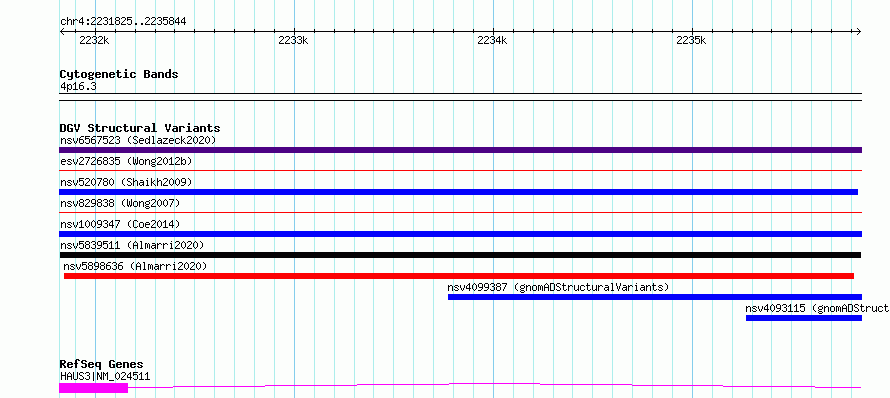The width and height of the screenshot is (890, 398).
Task: Select the magenta HAUS3 exon block
Action: 94,388
